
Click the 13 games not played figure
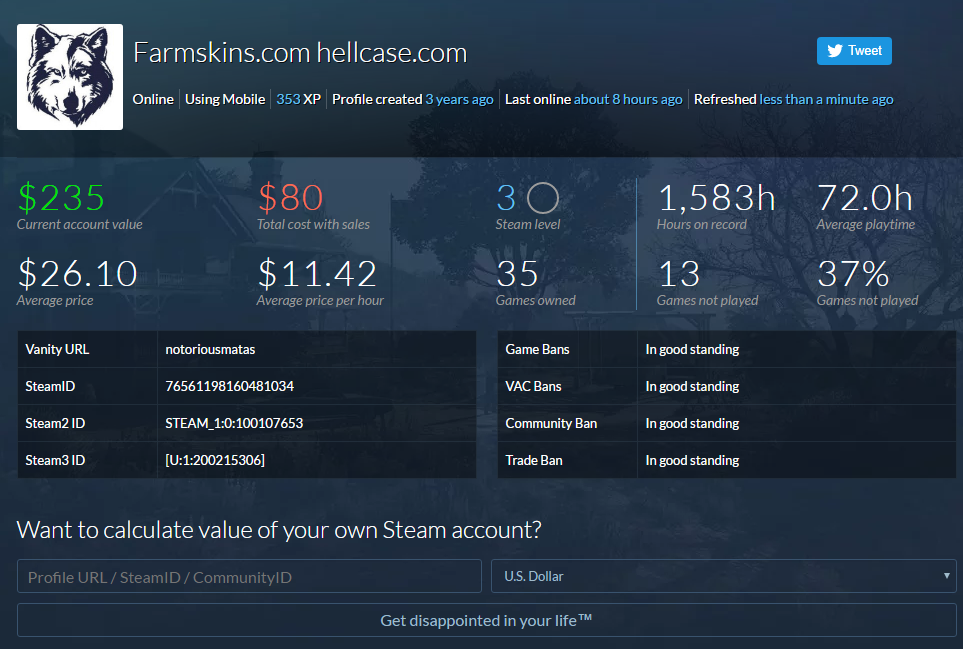[679, 274]
